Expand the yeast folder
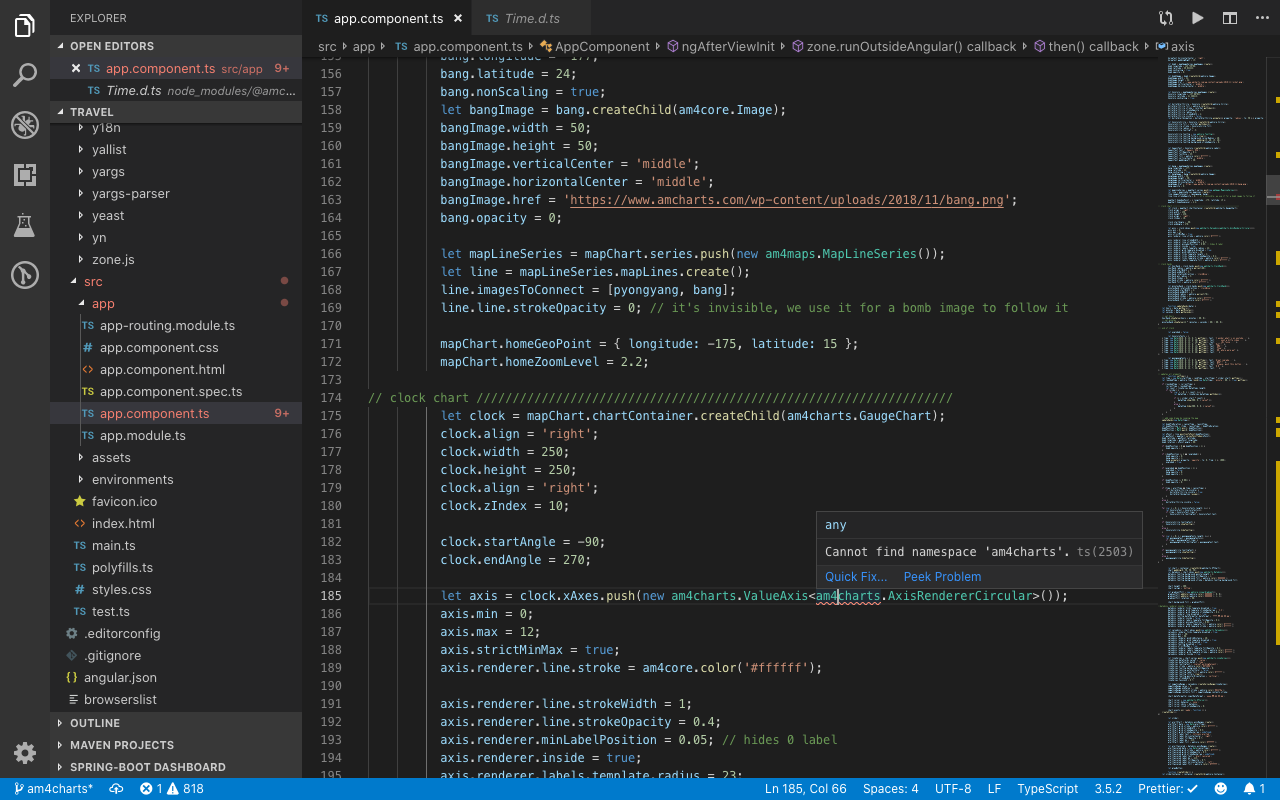Screen dimensions: 1280x800 176,216
